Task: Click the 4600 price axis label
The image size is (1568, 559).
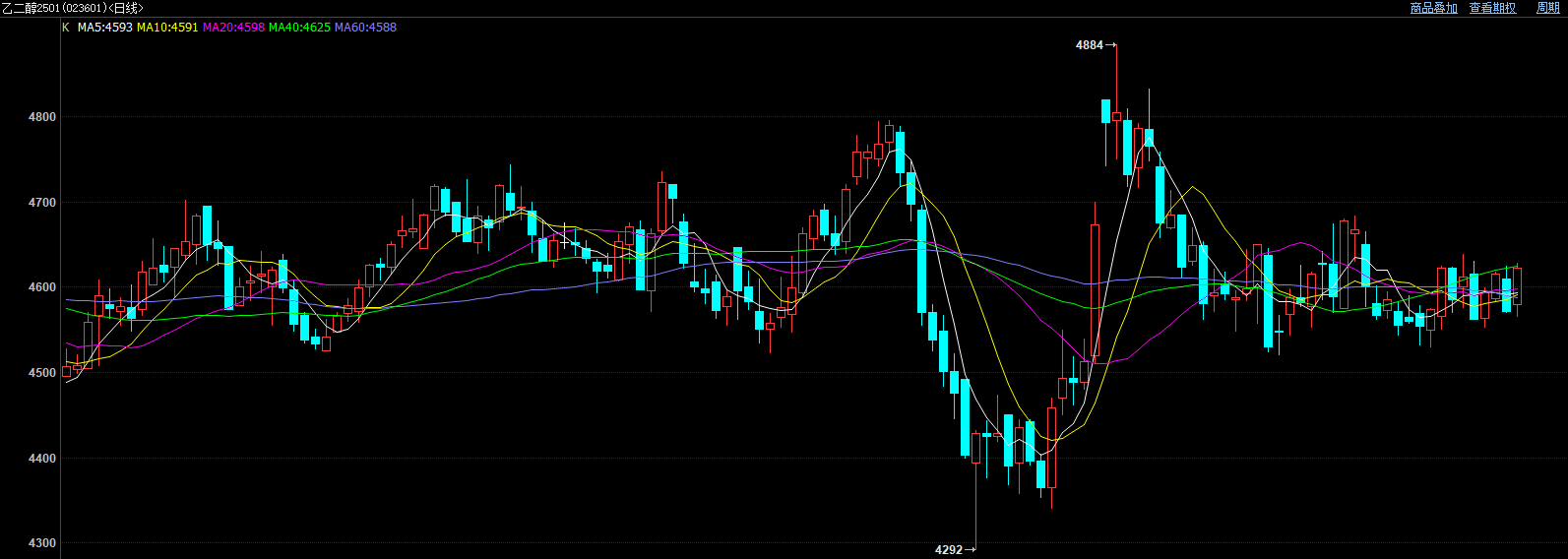Action: 42,287
